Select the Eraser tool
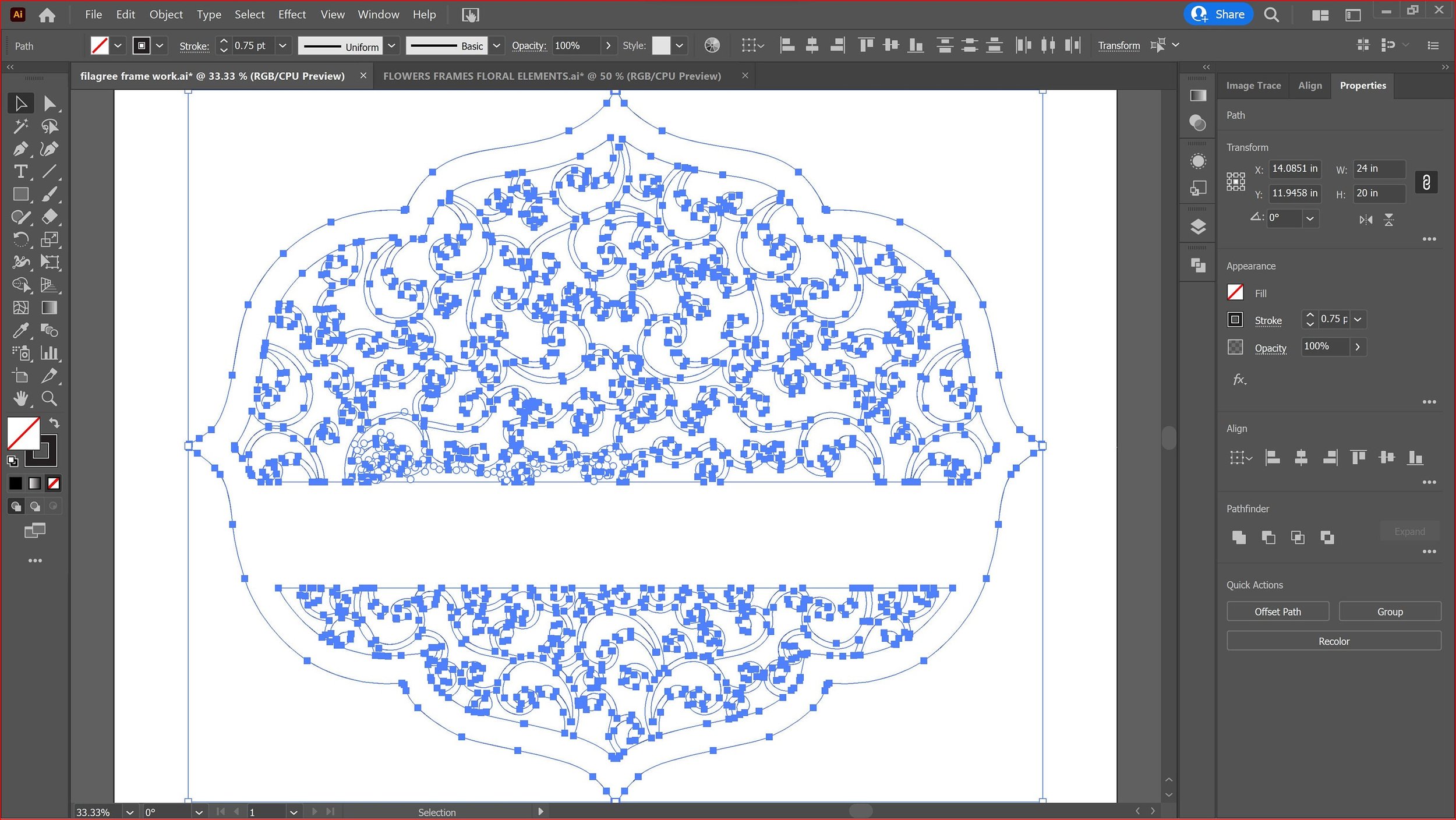This screenshot has width=1456, height=820. [x=50, y=217]
